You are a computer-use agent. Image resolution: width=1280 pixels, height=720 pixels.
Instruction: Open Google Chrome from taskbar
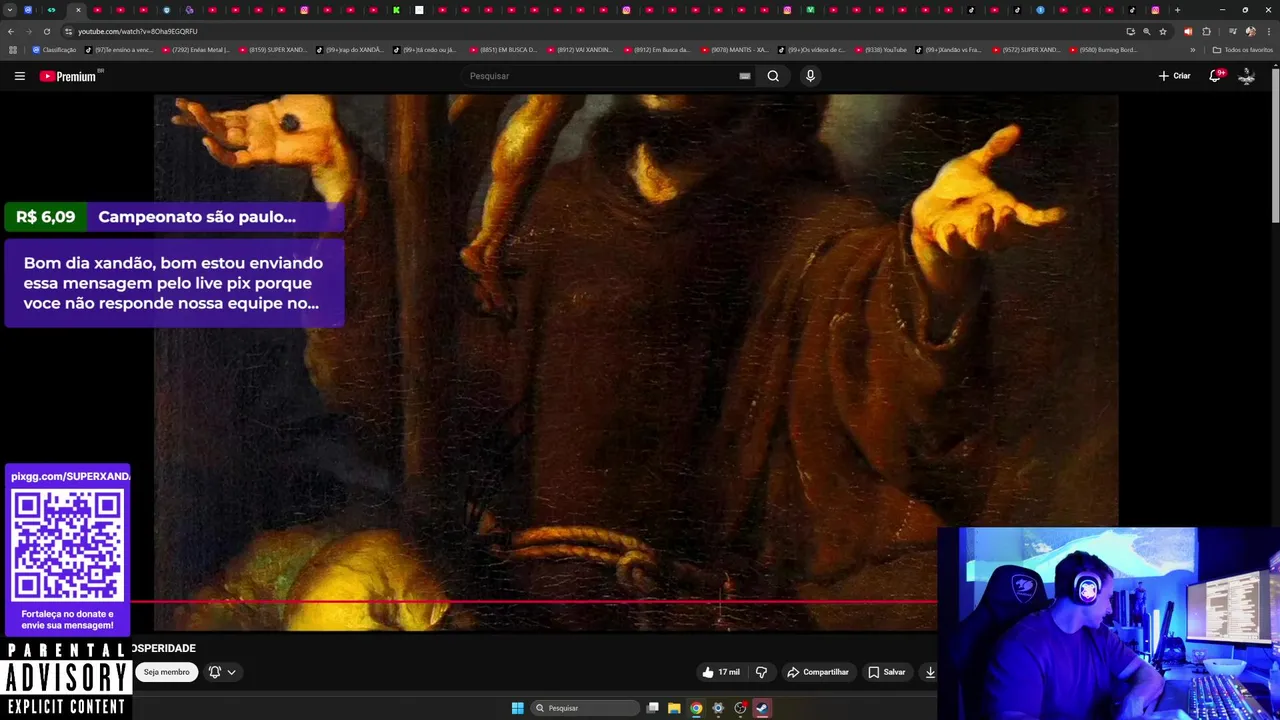696,708
